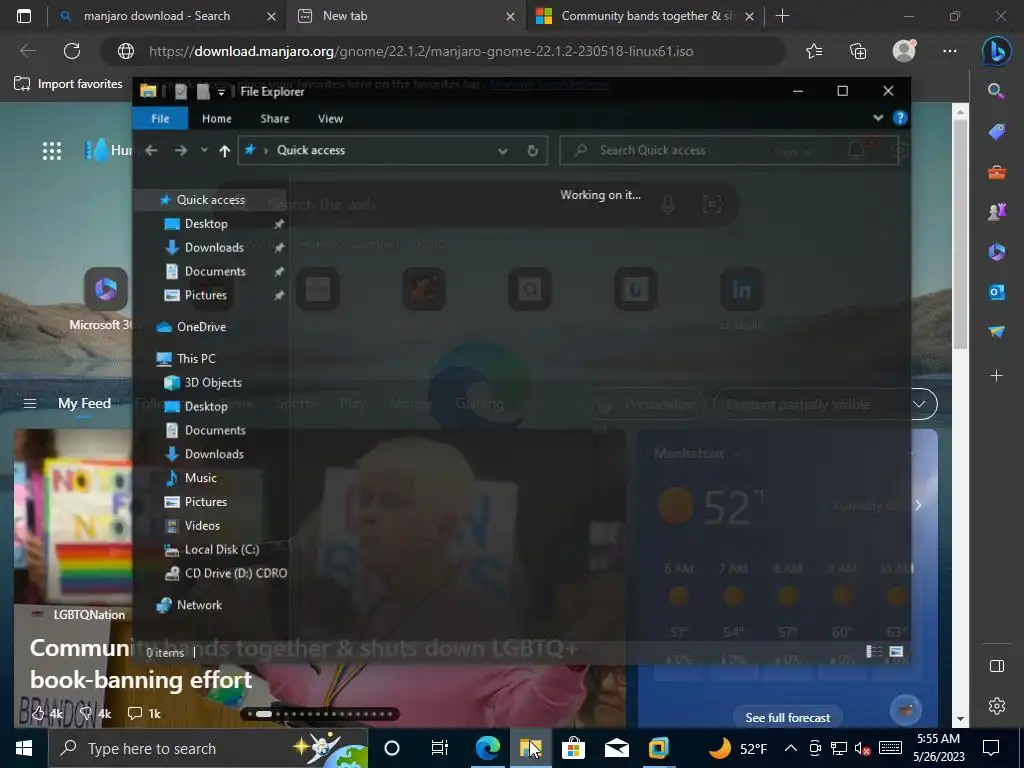Open a new Edge tab with plus

coord(782,16)
